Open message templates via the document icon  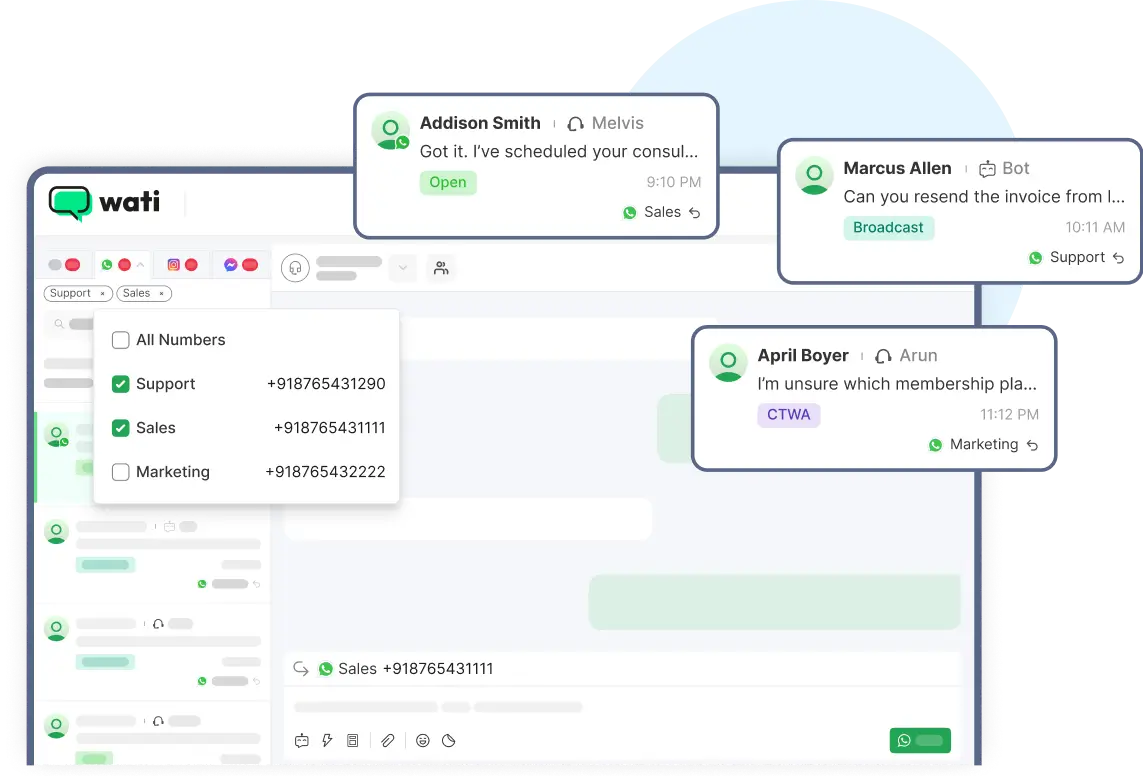(x=351, y=740)
